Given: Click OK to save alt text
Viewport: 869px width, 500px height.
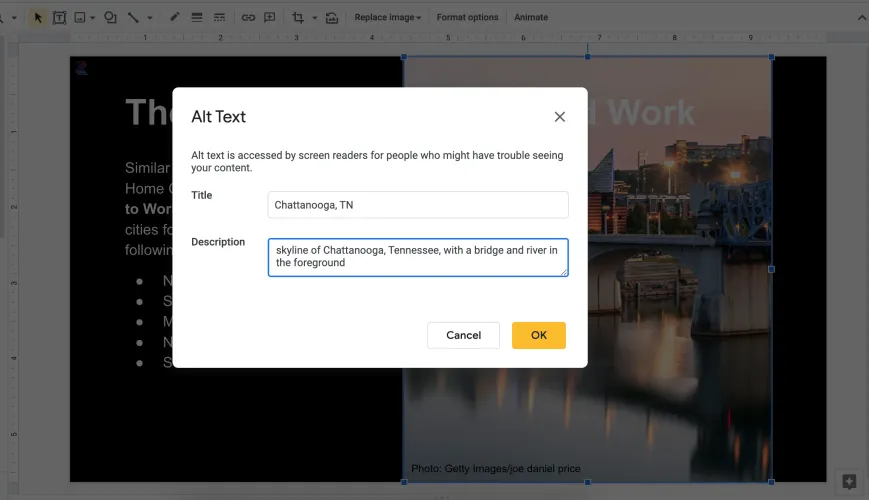Looking at the screenshot, I should pyautogui.click(x=538, y=335).
